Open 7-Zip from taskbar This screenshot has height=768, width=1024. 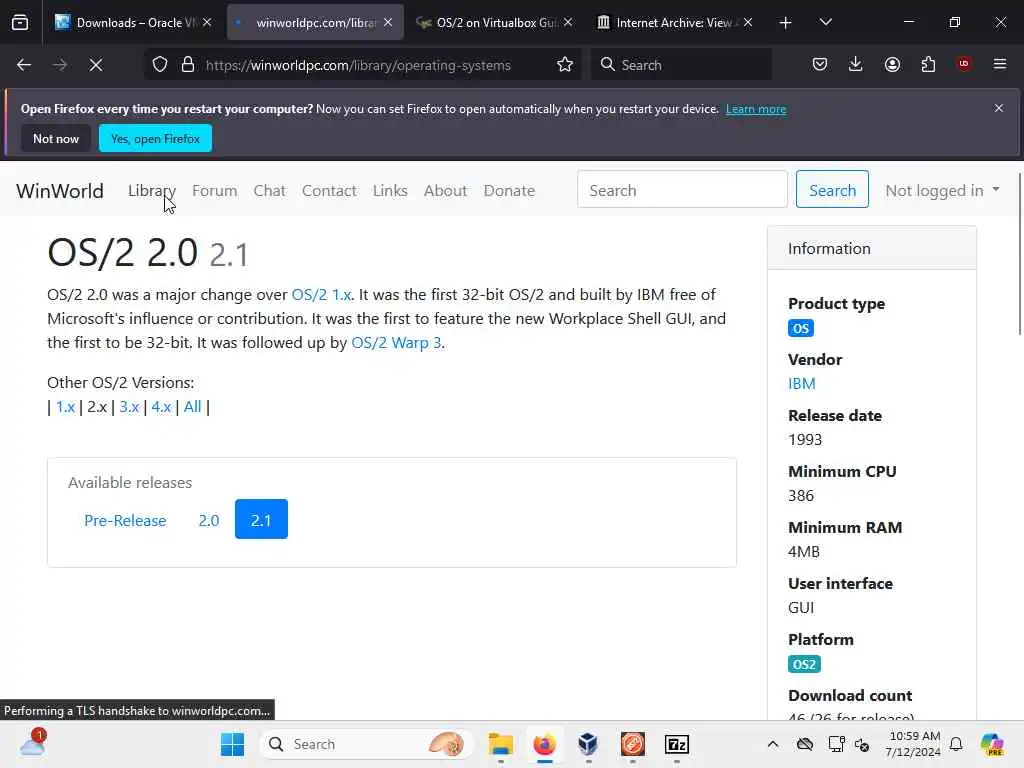[x=677, y=744]
